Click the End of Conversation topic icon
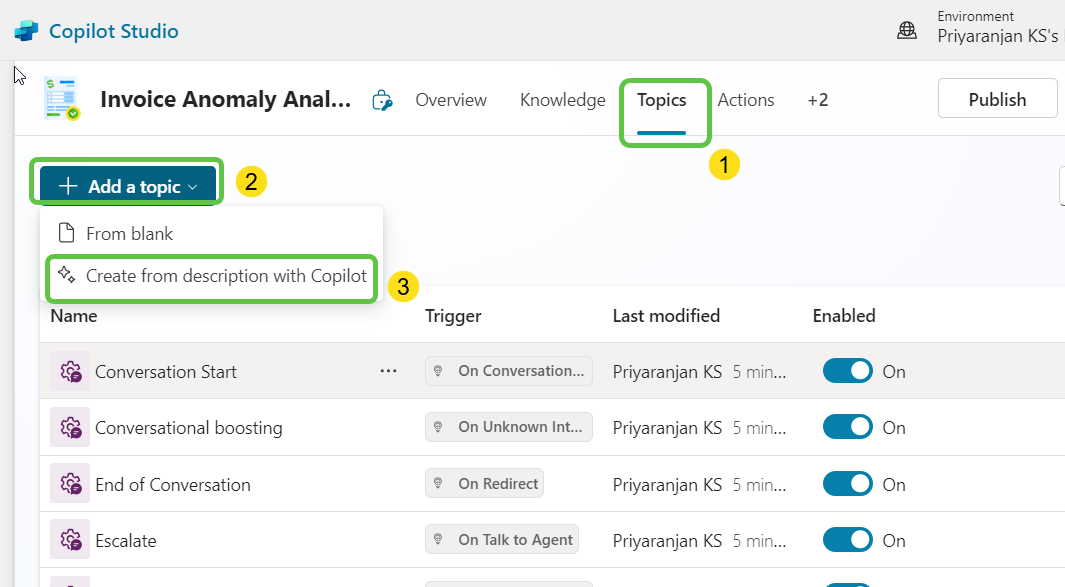1065x587 pixels. point(70,485)
